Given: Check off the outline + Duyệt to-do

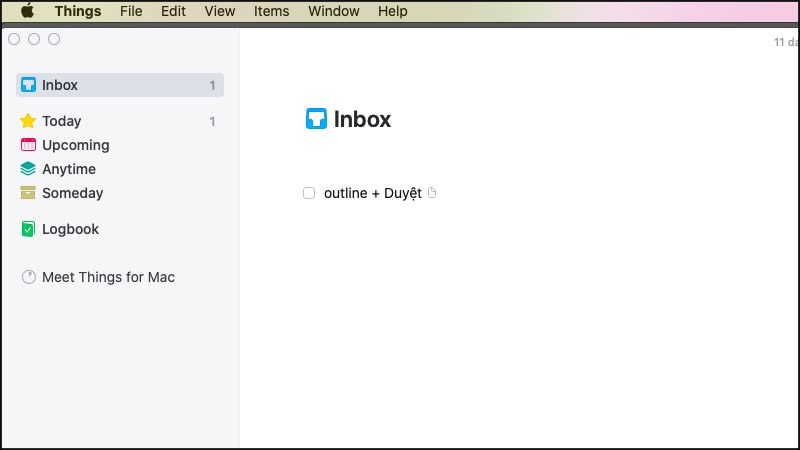Looking at the screenshot, I should (x=309, y=193).
